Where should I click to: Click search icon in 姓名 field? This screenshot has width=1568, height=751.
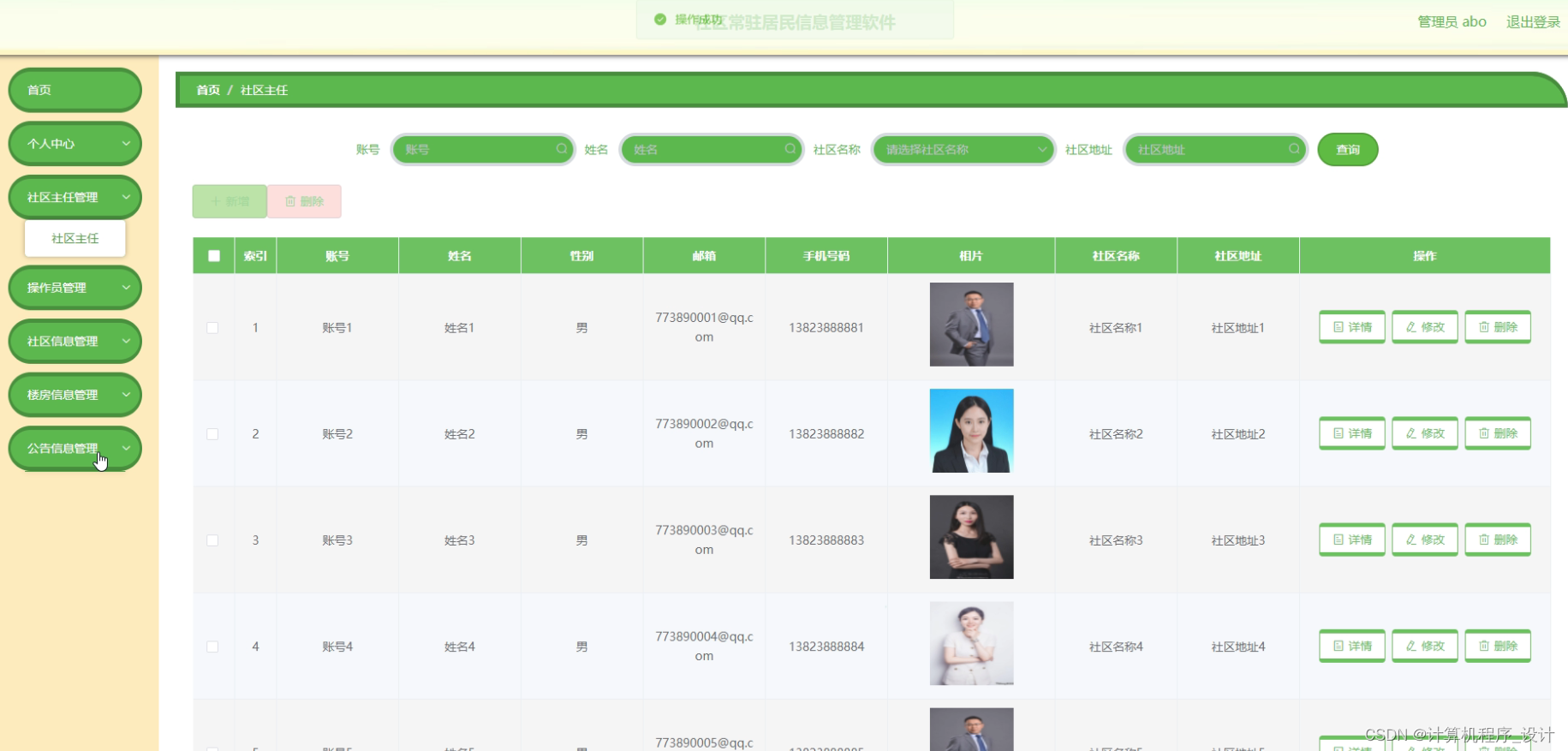click(x=790, y=149)
